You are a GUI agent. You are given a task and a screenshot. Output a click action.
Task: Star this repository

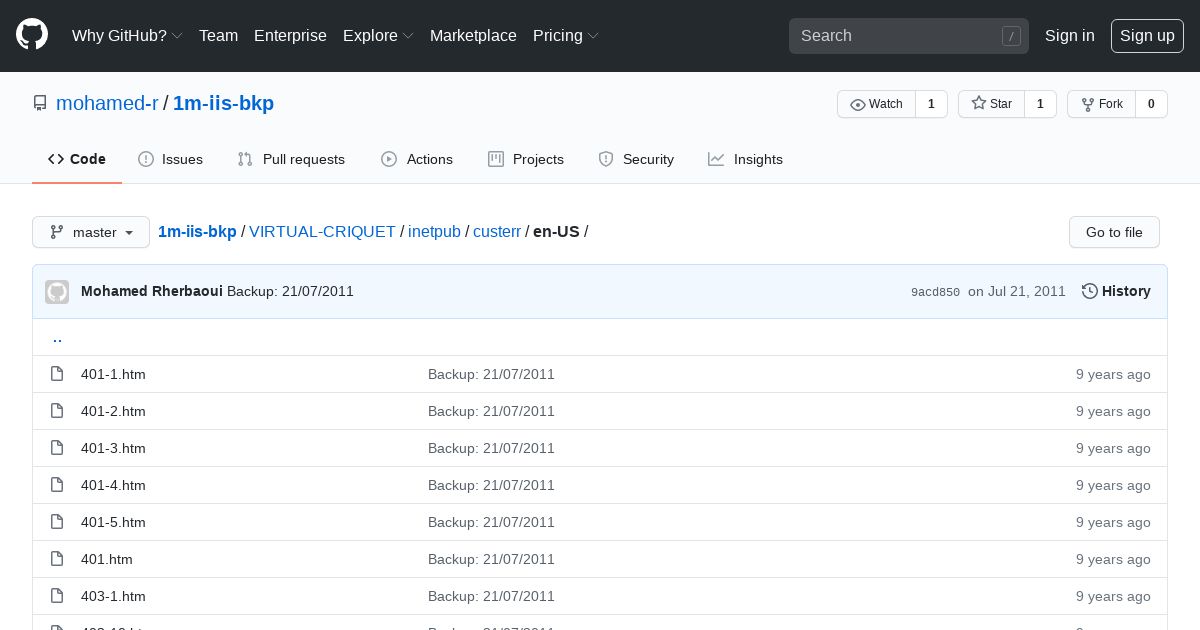[991, 104]
